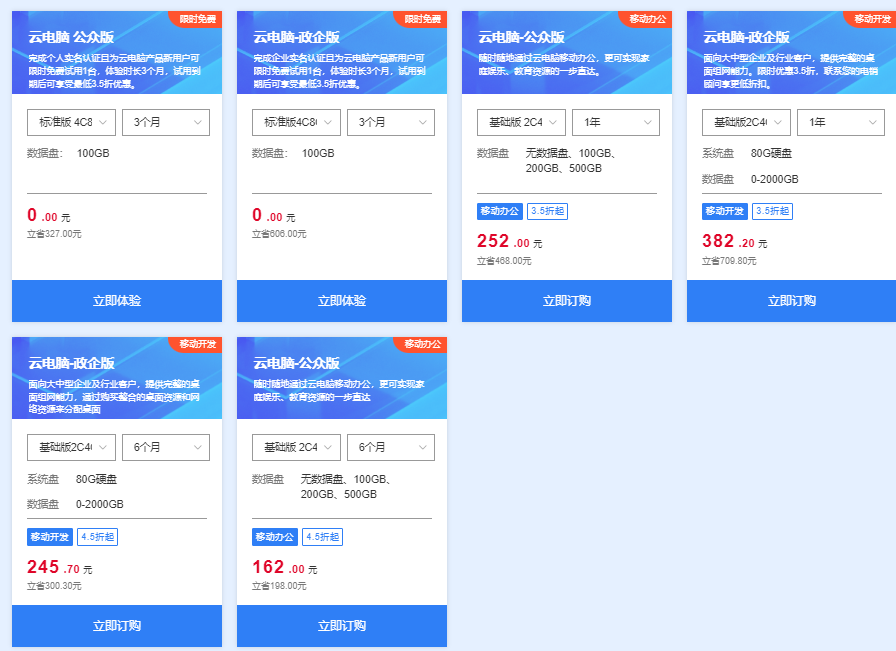Expand the 1年 duration dropdown in the 382.20元 card
Screen dimensions: 896x651
tap(841, 122)
